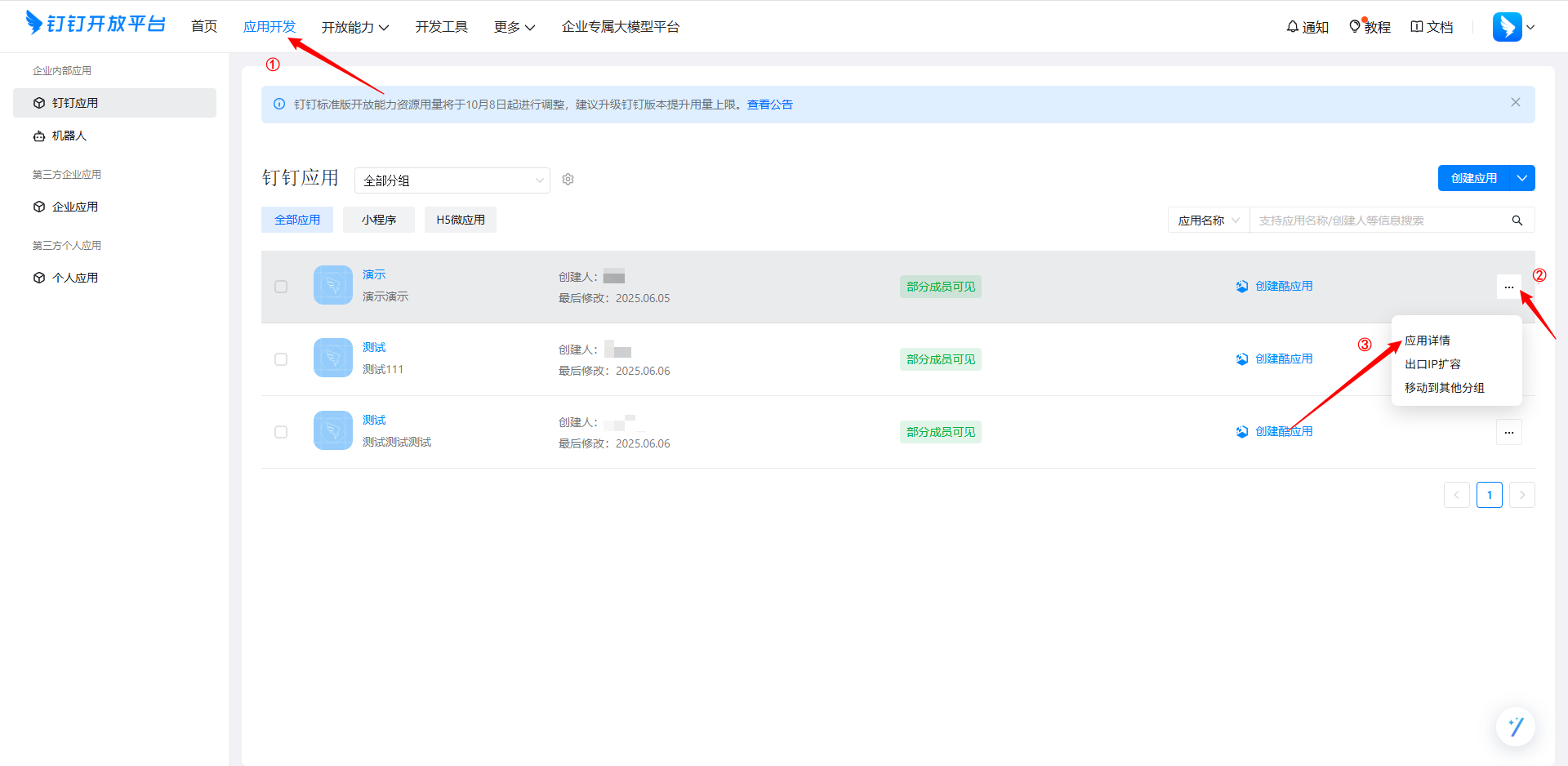Open group settings gear beside 全部分组
Image resolution: width=1568 pixels, height=766 pixels.
pos(568,180)
